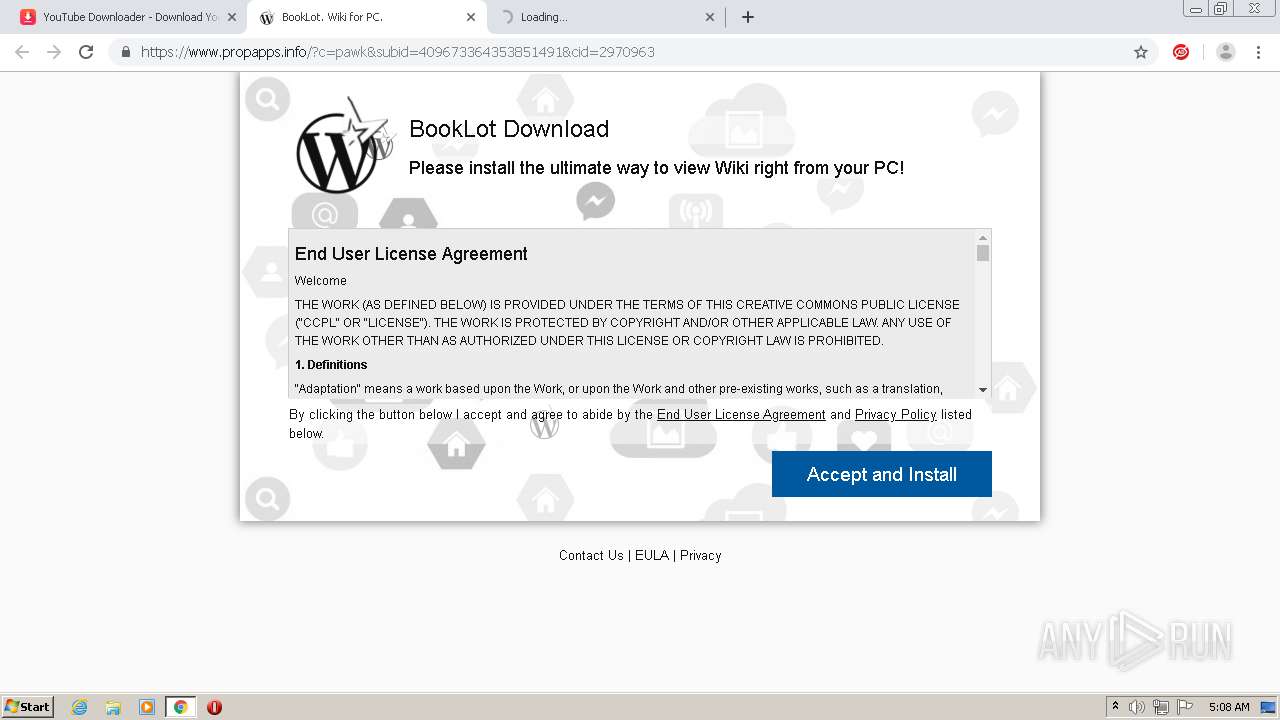1280x720 pixels.
Task: Click the EULA scrollbar thumb
Action: (x=983, y=253)
